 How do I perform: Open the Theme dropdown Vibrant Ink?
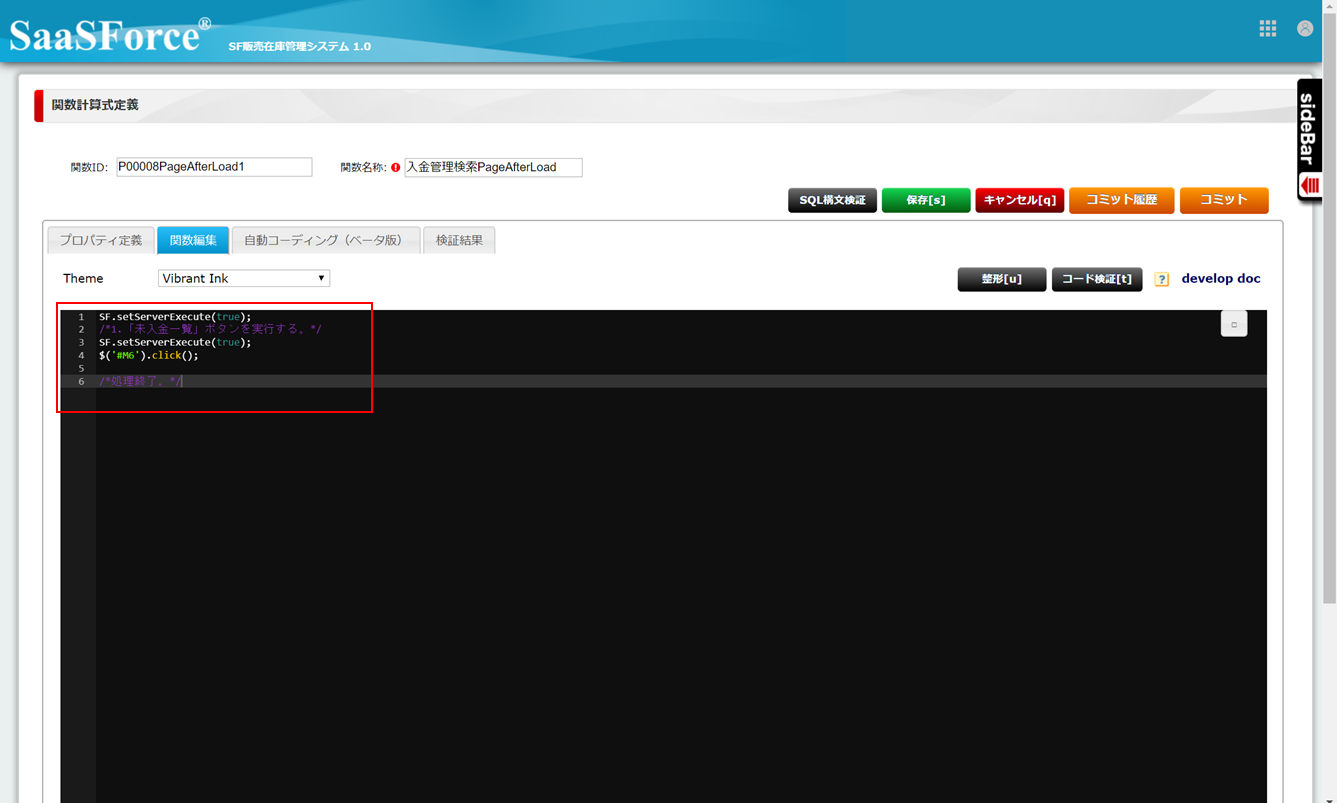click(x=244, y=279)
